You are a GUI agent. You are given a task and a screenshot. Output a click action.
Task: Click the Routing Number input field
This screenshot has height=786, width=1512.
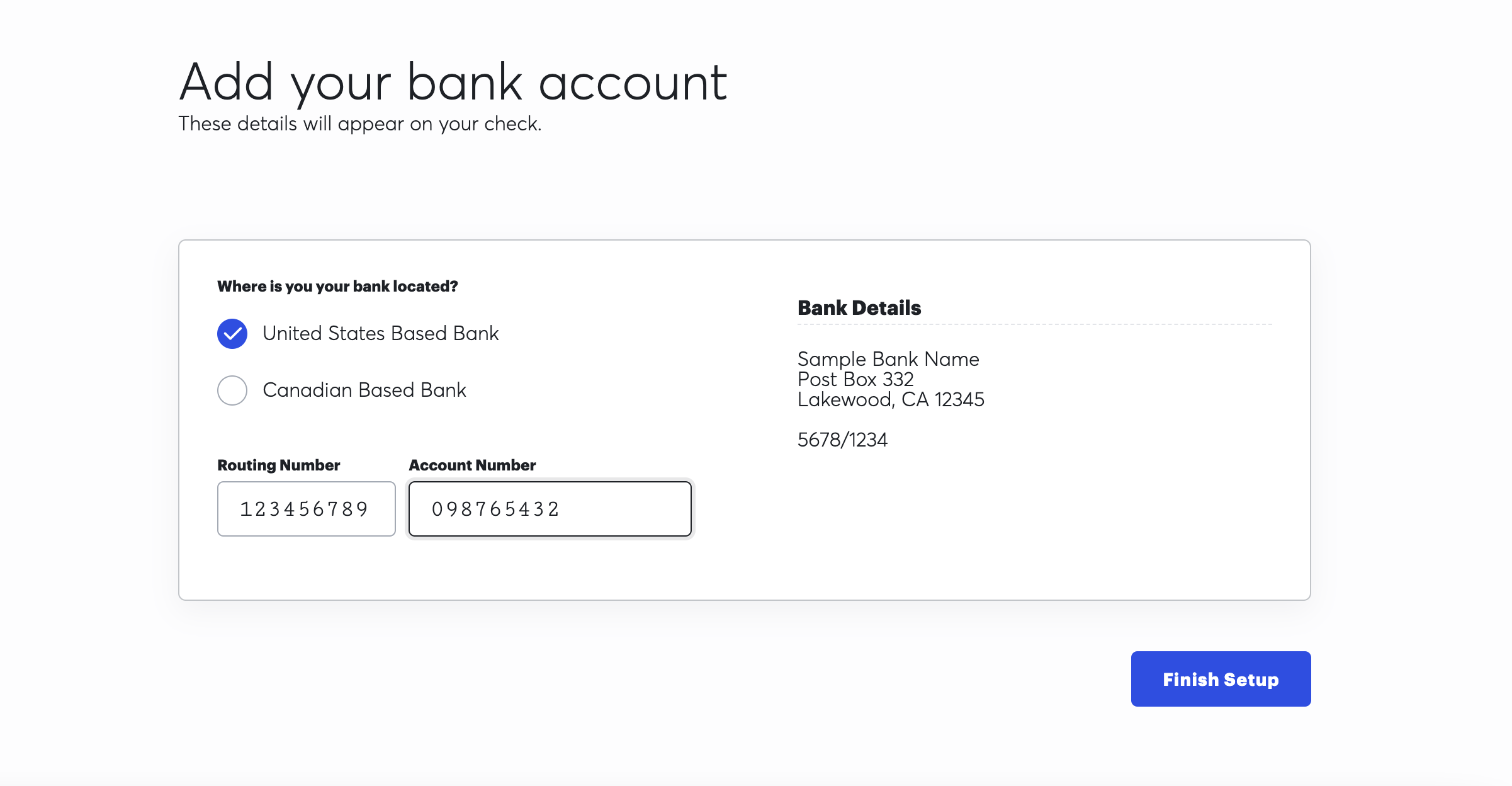tap(305, 508)
